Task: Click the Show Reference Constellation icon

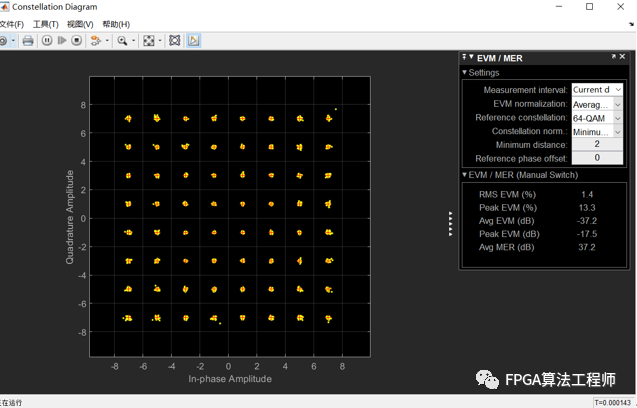Action: coord(174,41)
